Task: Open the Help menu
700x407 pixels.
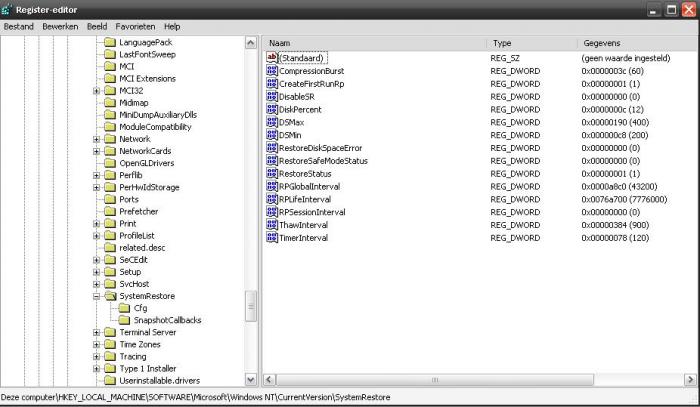Action: pyautogui.click(x=172, y=27)
